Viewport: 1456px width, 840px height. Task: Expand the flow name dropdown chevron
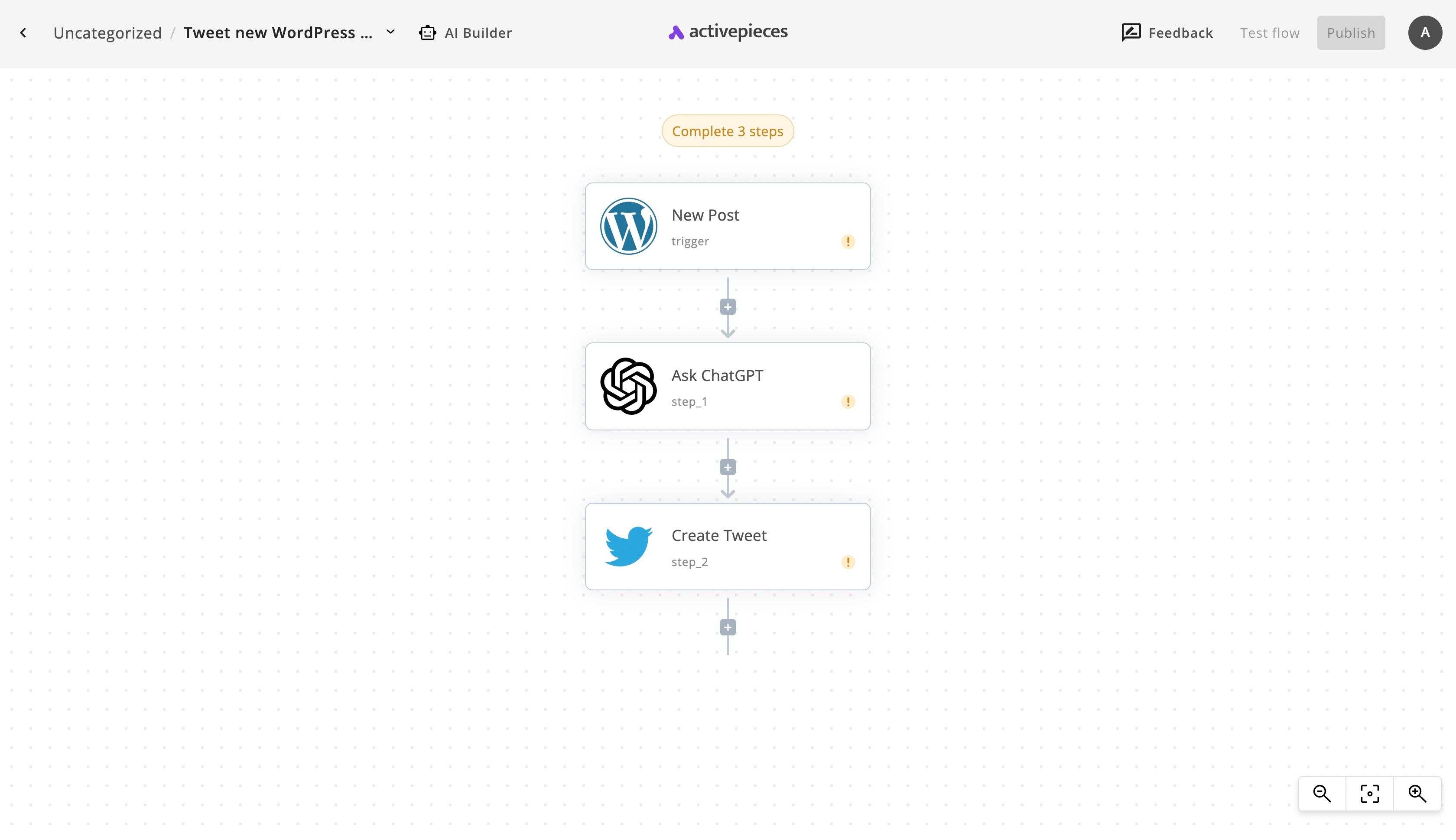390,33
